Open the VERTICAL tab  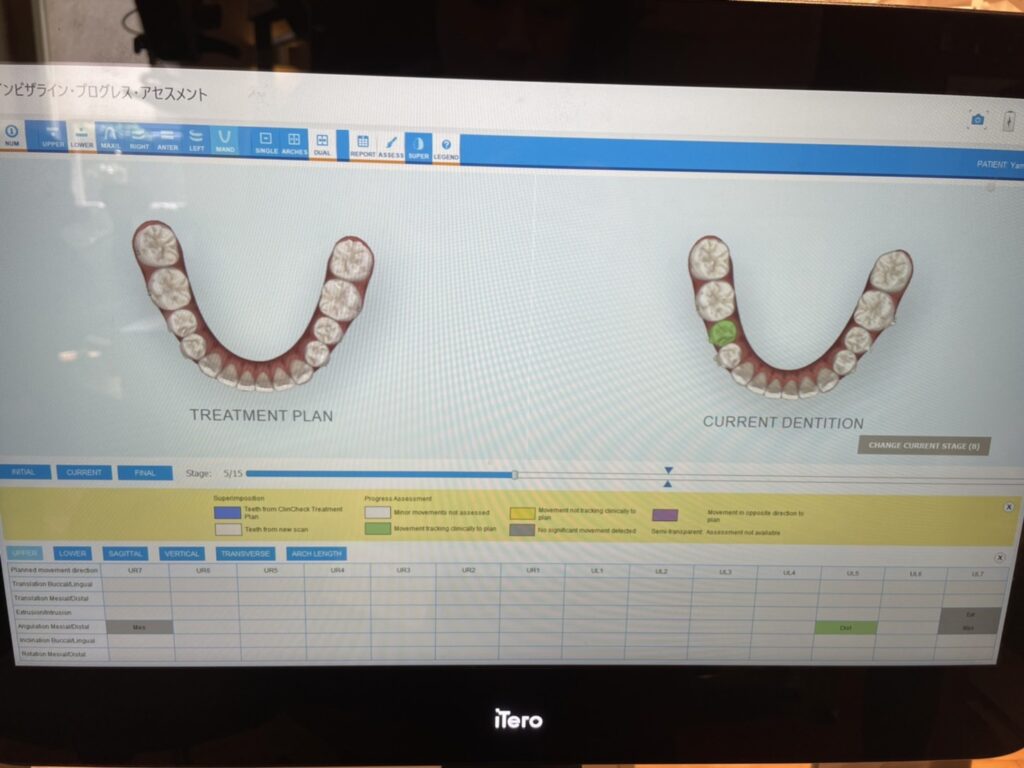[x=182, y=554]
